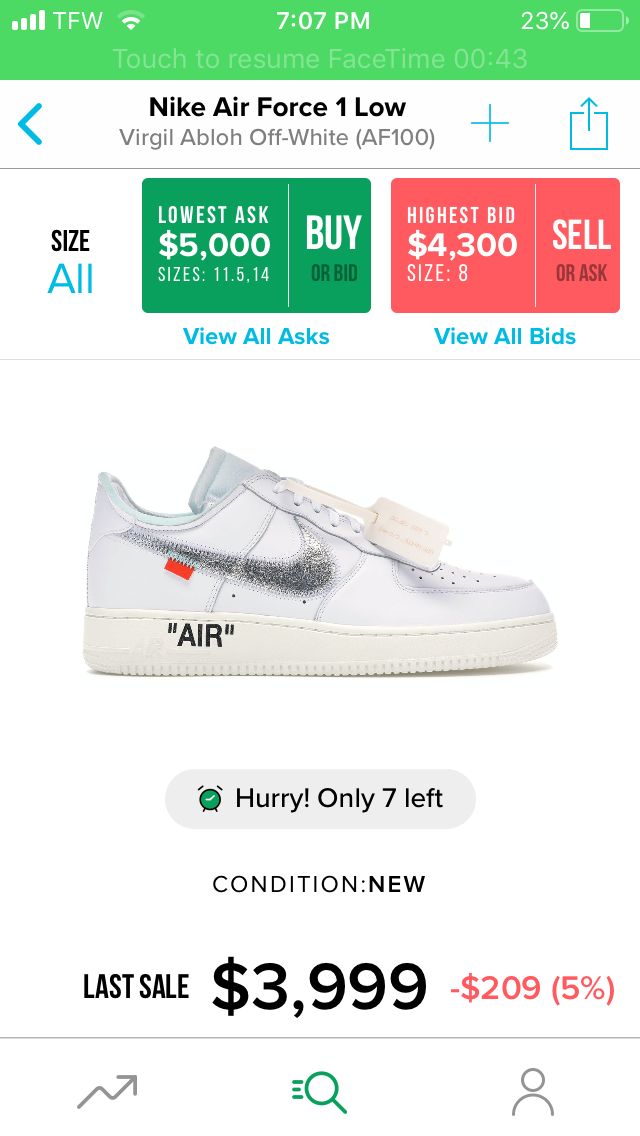
Task: Tap the Last Sale $3,999 price
Action: (319, 986)
